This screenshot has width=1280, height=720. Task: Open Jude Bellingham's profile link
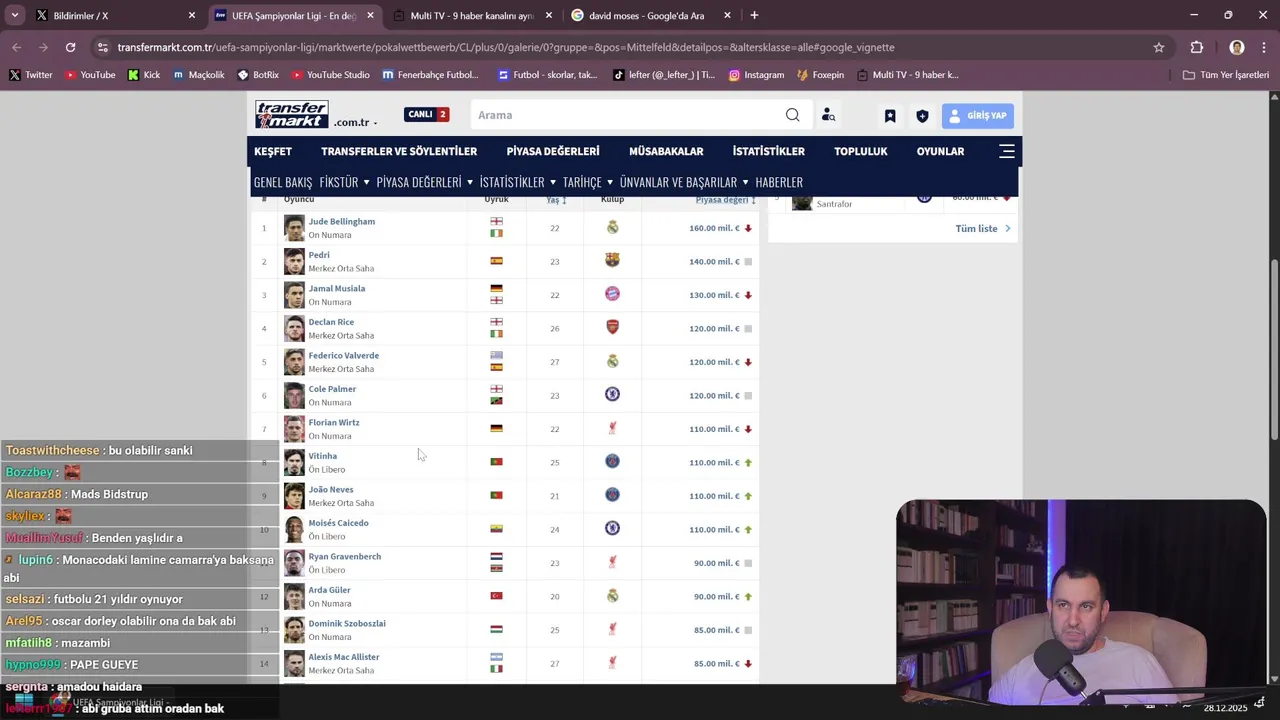[342, 221]
